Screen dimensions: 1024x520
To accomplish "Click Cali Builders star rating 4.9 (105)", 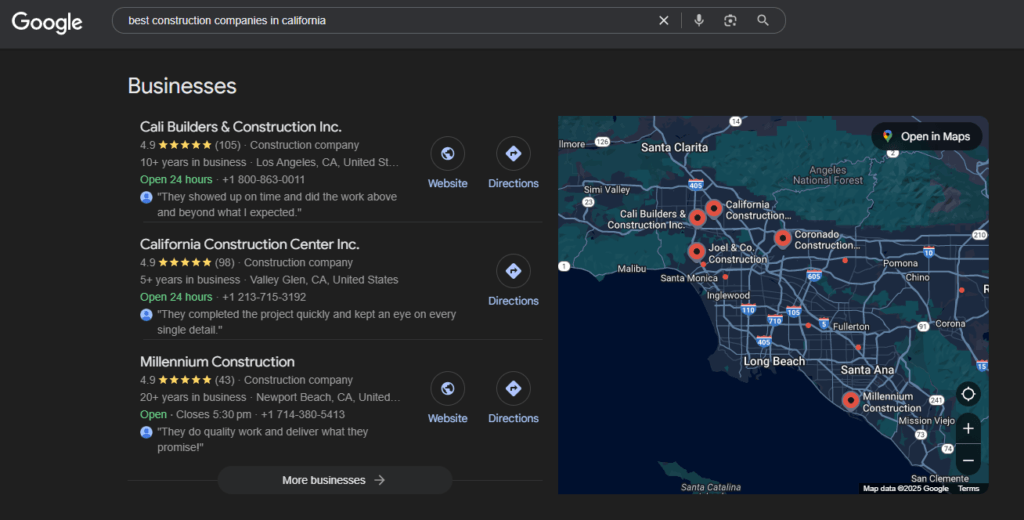I will (190, 145).
